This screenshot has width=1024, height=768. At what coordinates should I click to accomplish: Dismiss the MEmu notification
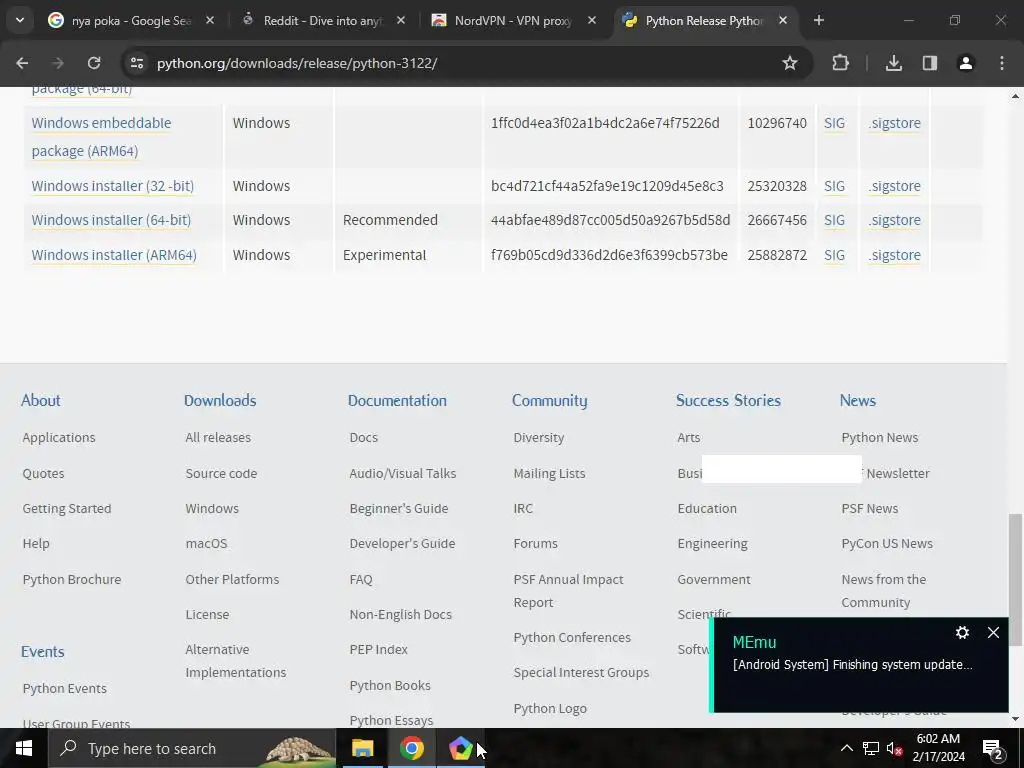point(993,632)
